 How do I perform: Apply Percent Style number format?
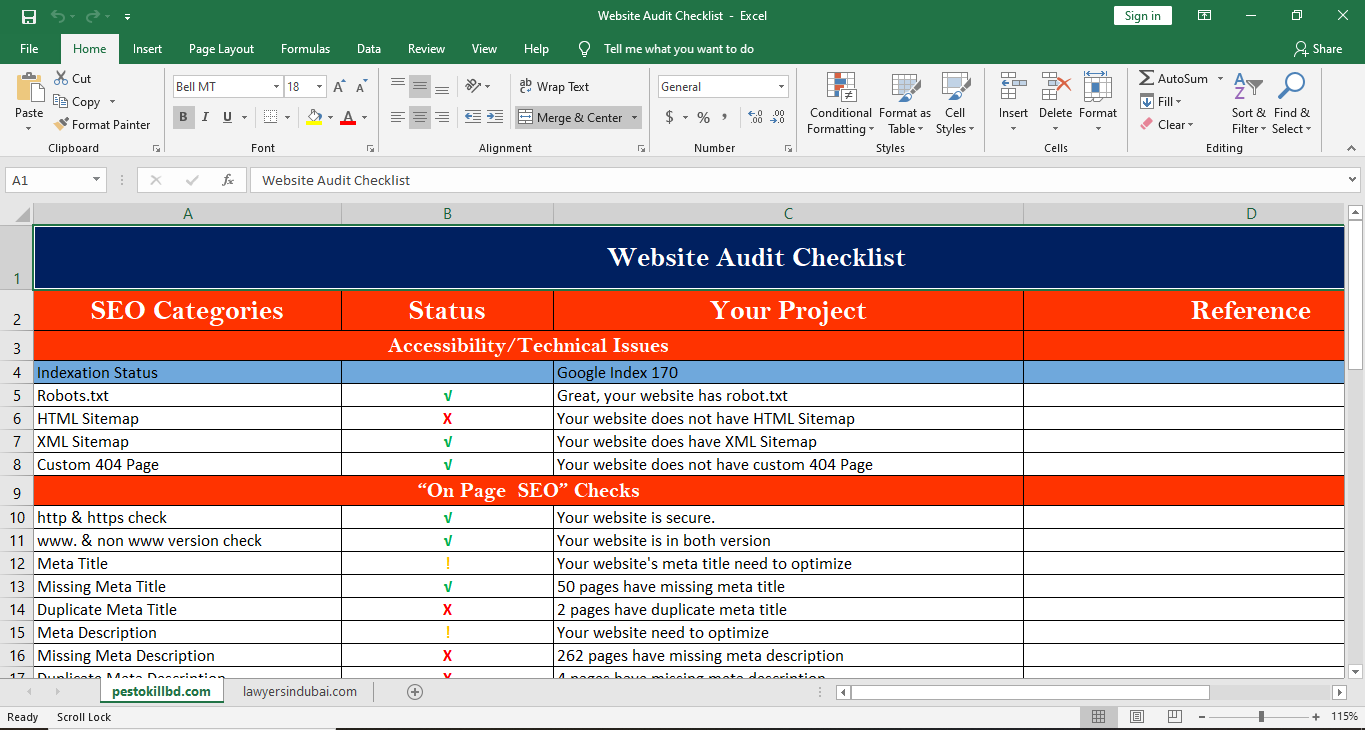pyautogui.click(x=703, y=118)
